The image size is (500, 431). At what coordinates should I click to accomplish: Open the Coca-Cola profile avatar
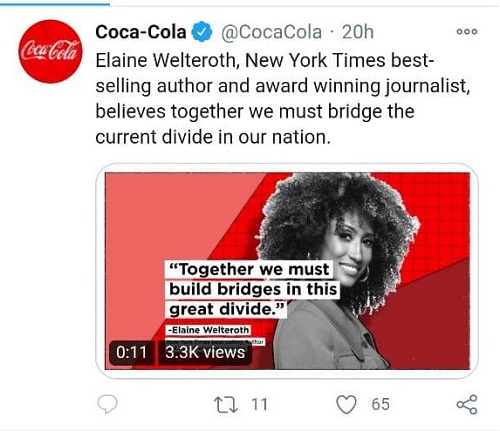[50, 51]
